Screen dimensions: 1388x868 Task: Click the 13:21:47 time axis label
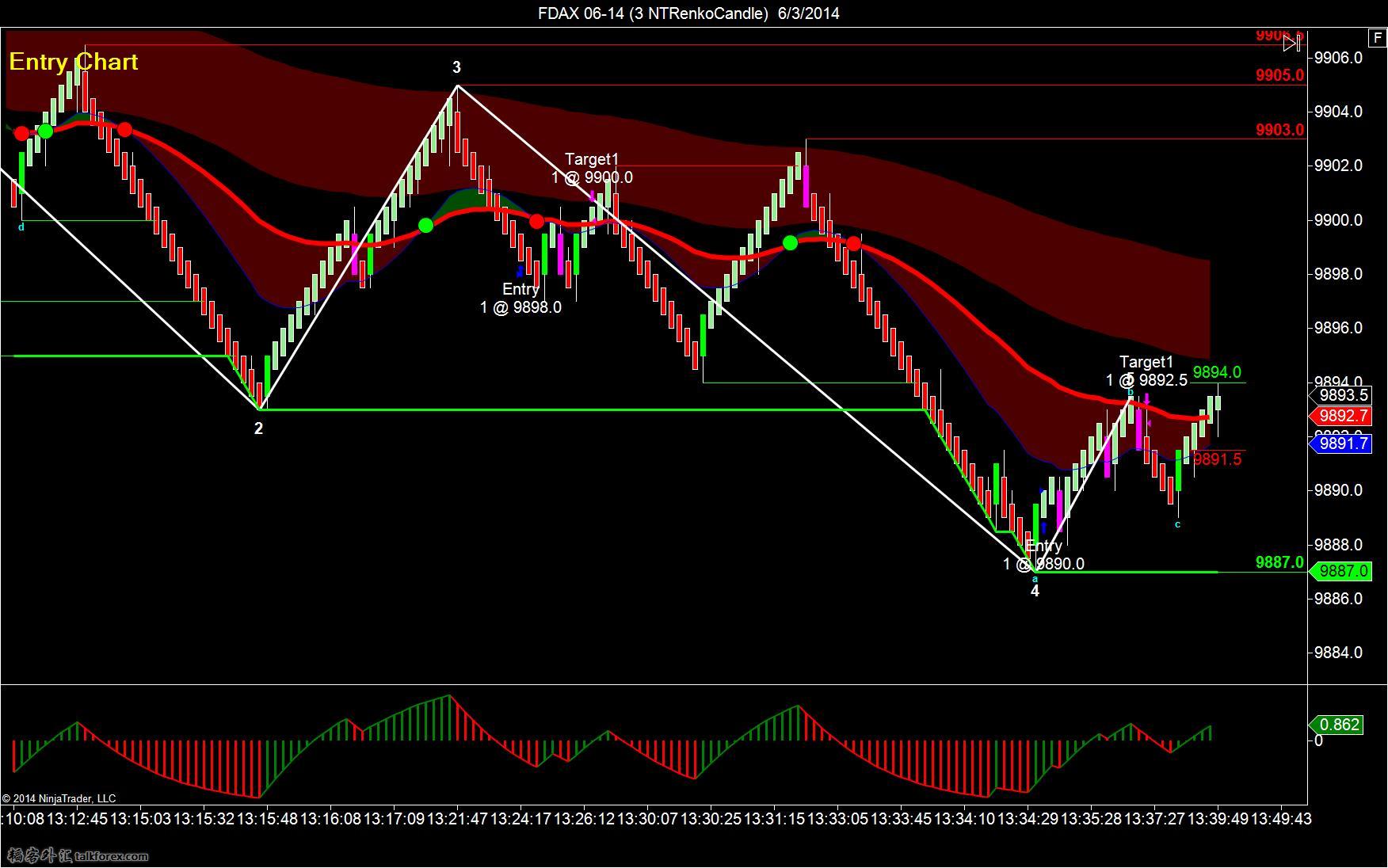click(x=457, y=818)
